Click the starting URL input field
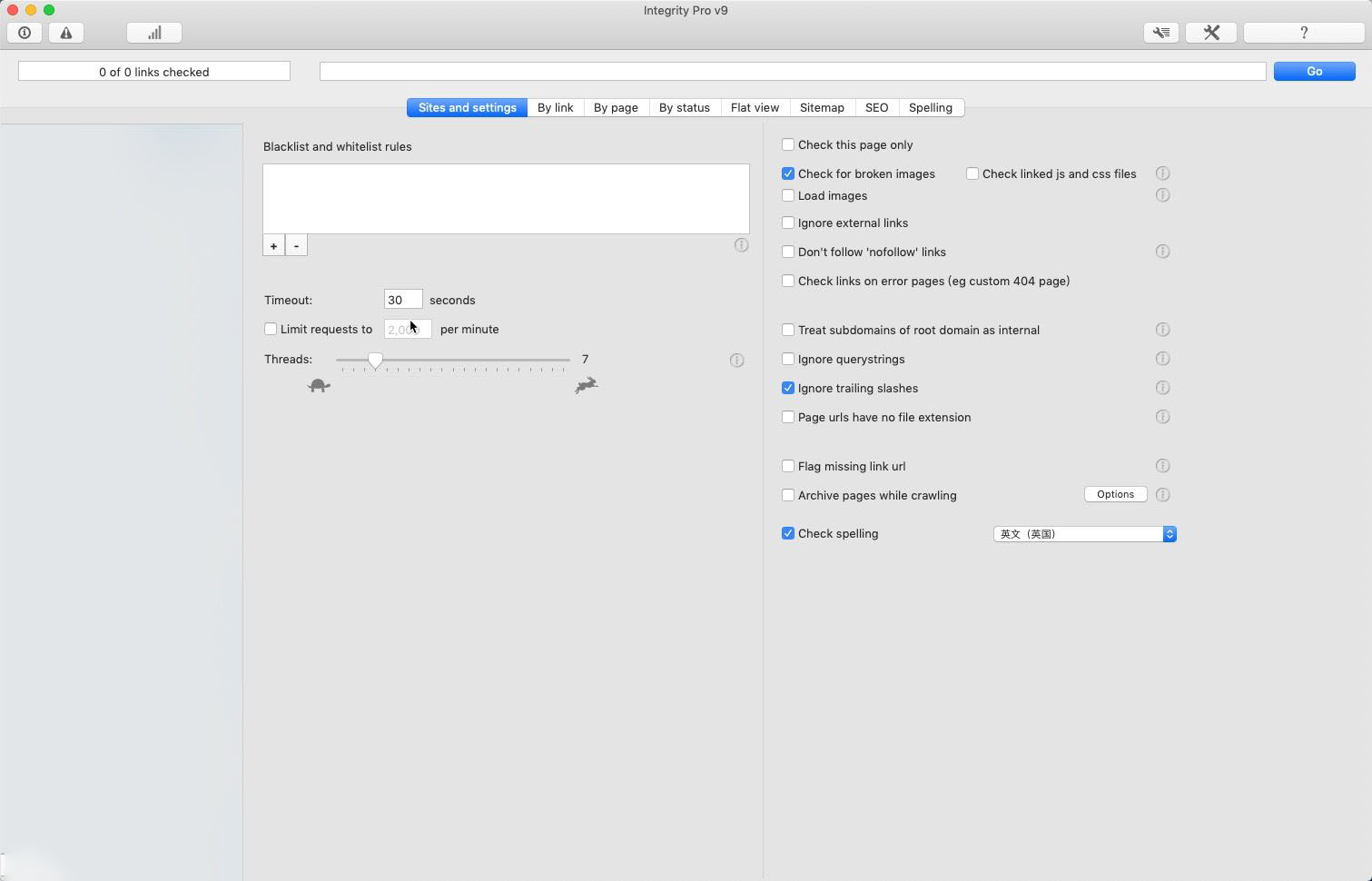The image size is (1372, 881). pyautogui.click(x=793, y=71)
